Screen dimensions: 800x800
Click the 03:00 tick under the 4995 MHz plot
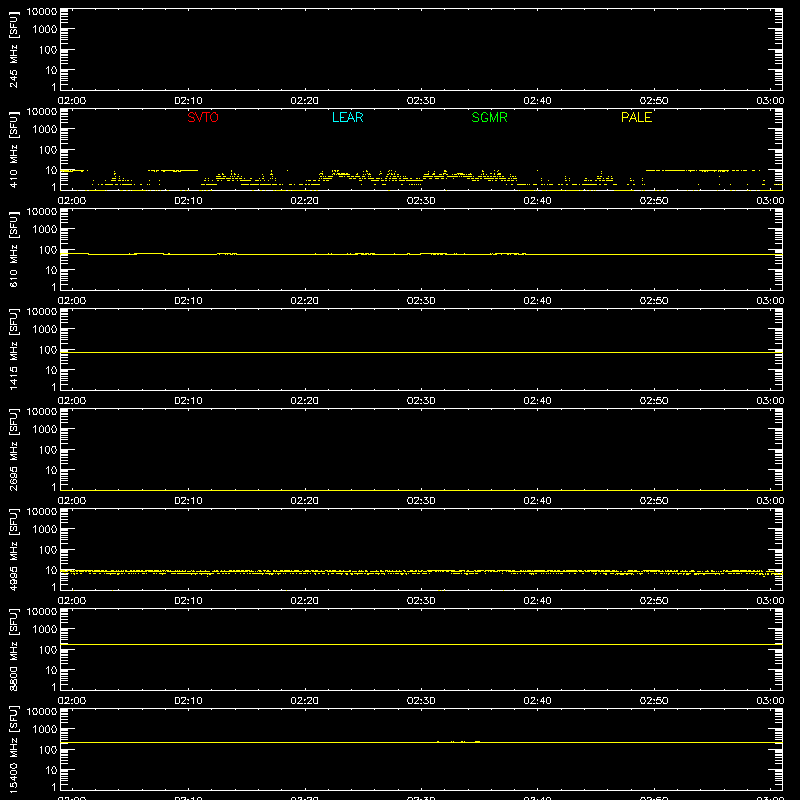[x=770, y=601]
